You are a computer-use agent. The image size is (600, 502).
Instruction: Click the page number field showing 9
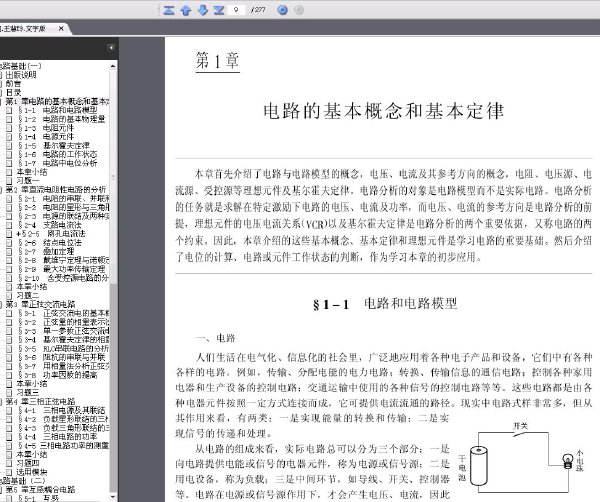236,9
